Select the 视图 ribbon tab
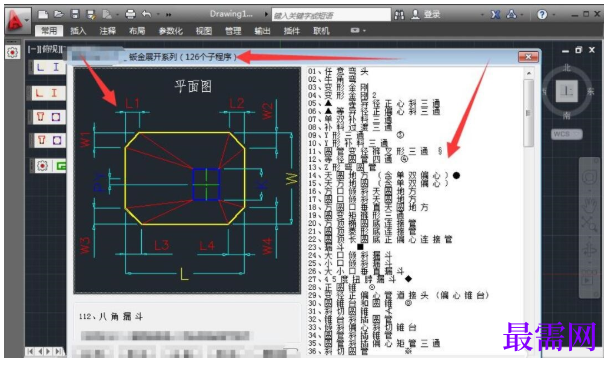Image resolution: width=615 pixels, height=368 pixels. [x=204, y=31]
